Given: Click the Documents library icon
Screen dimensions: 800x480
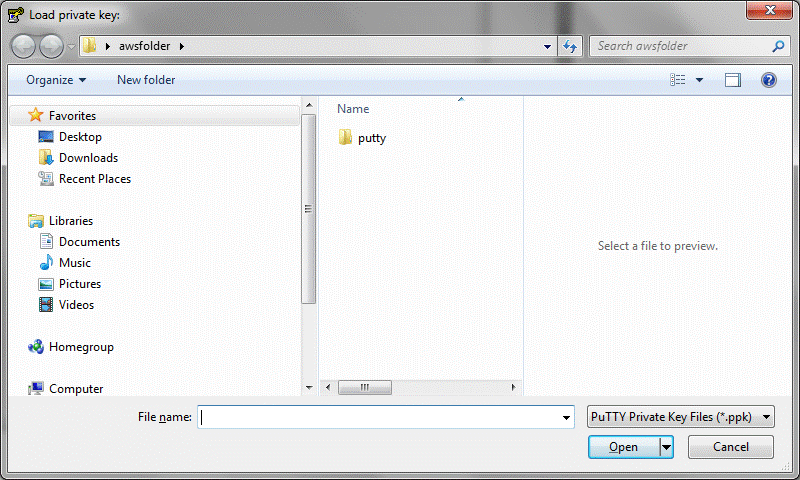Looking at the screenshot, I should [46, 241].
